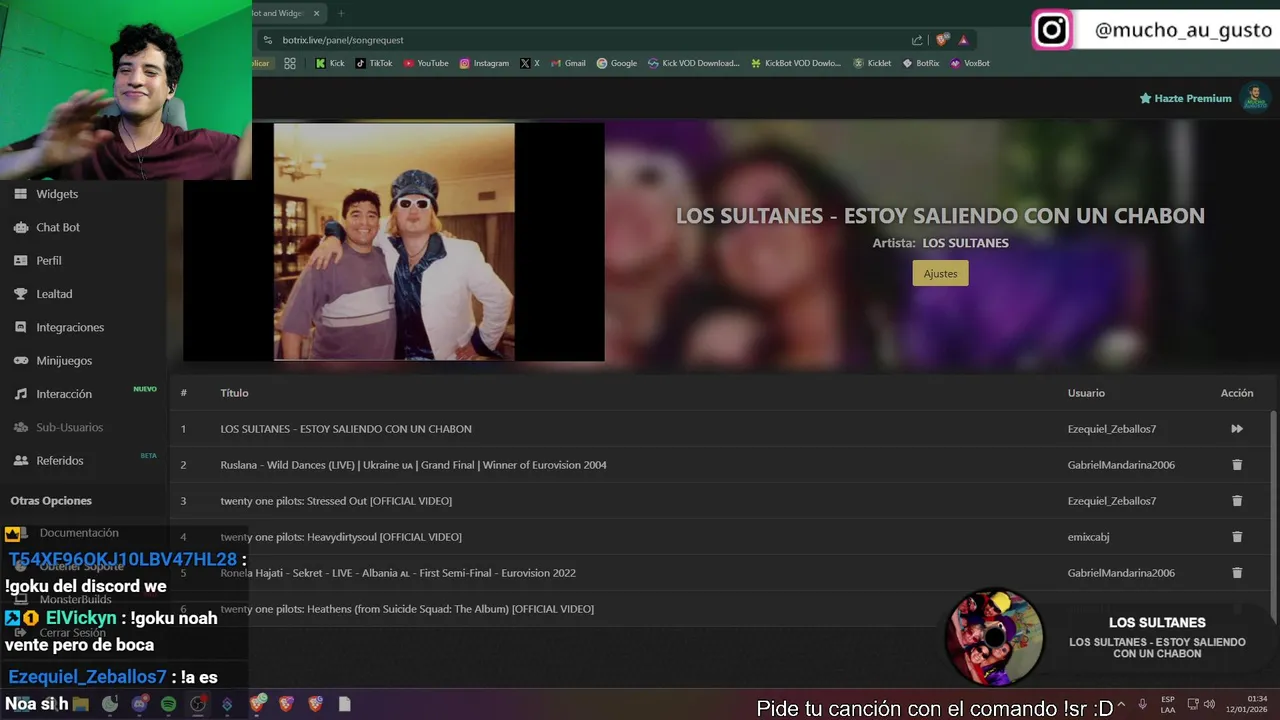1280x720 pixels.
Task: Select row 'LOS SULTANES - ESTOY SALIENDO CON UN CHABON'
Action: click(x=720, y=429)
